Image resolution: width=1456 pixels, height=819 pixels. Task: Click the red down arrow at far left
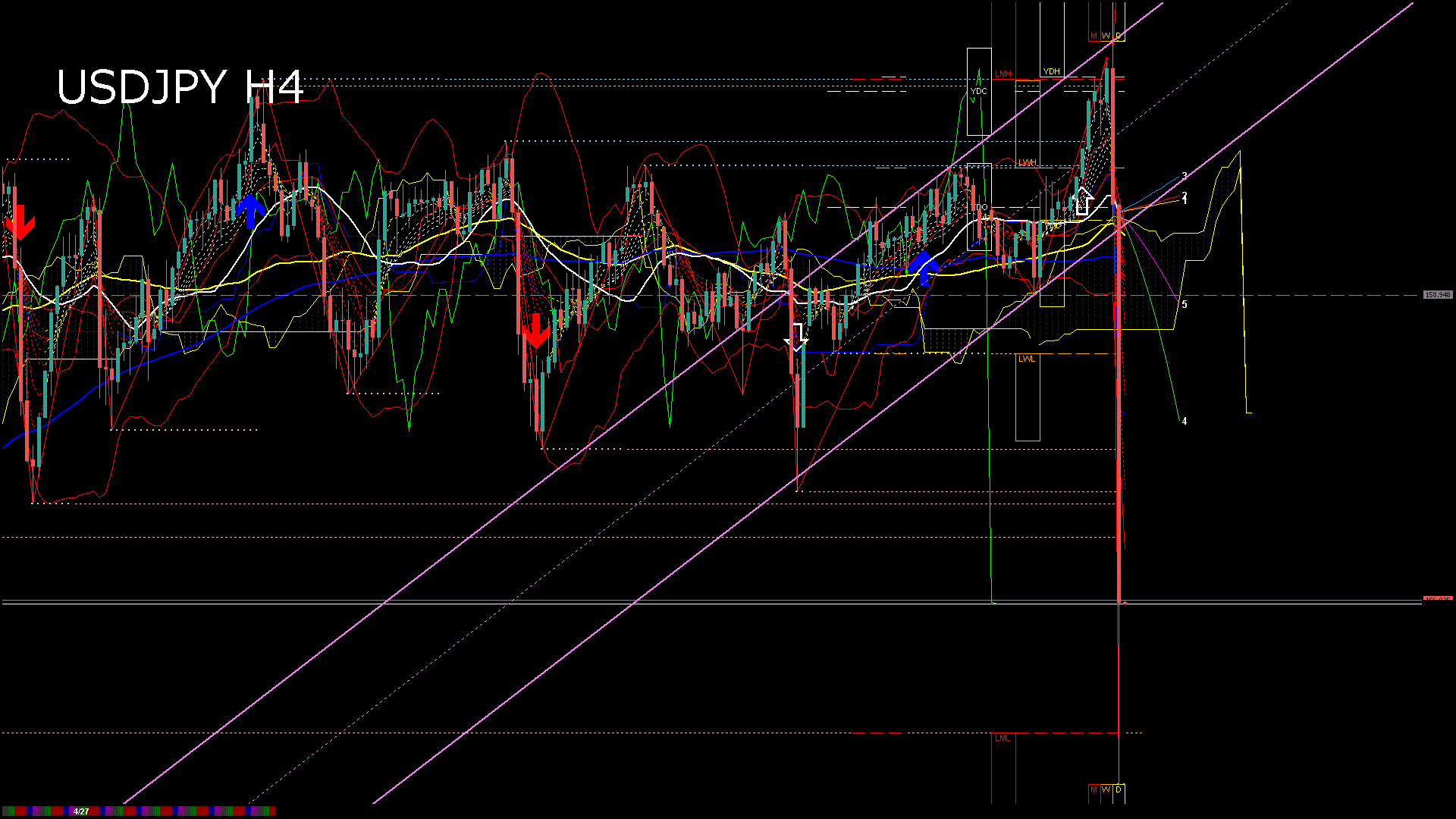(20, 222)
